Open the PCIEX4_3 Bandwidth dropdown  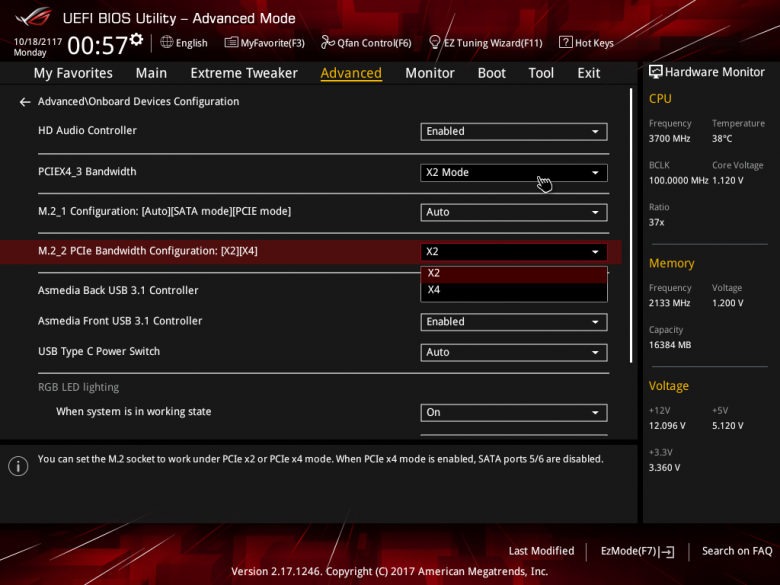[x=514, y=173]
